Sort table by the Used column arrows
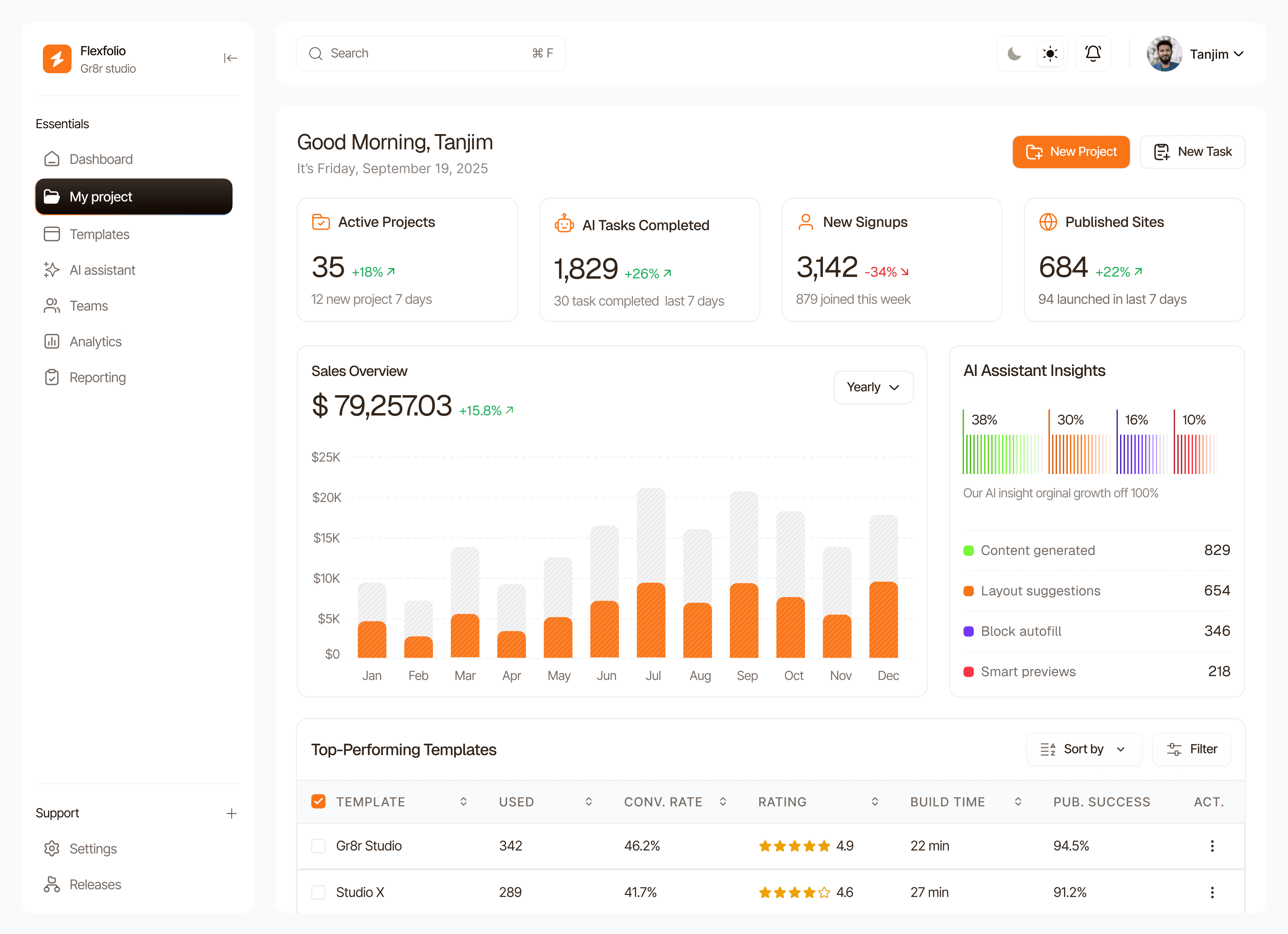 [588, 802]
